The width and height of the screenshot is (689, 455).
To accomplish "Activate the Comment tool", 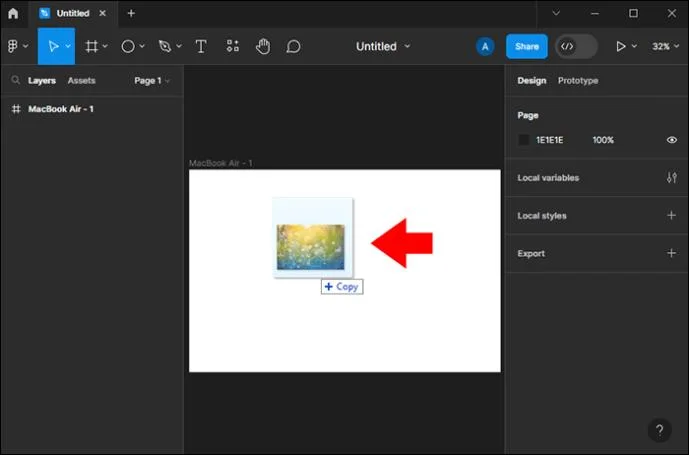I will coord(293,46).
